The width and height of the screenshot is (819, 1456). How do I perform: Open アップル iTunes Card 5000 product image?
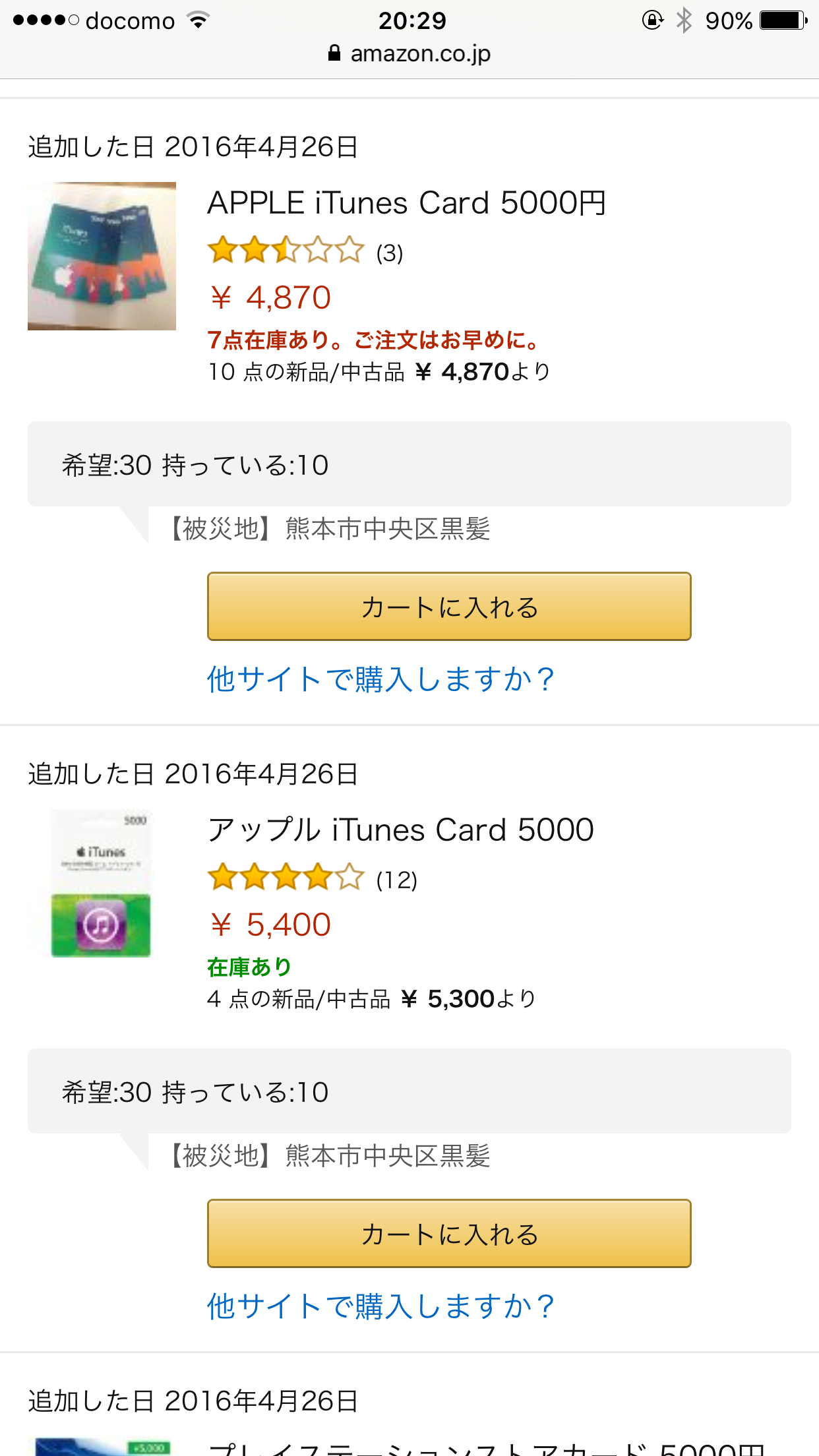coord(102,883)
